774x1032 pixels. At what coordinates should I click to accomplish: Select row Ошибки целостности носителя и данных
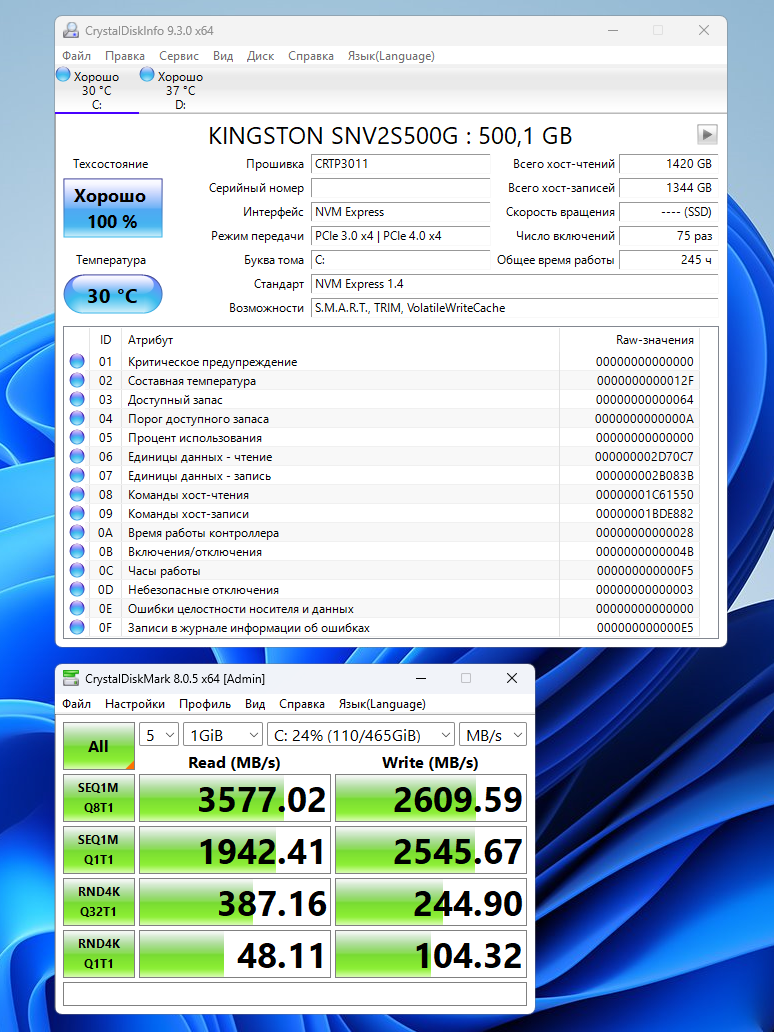pyautogui.click(x=382, y=609)
